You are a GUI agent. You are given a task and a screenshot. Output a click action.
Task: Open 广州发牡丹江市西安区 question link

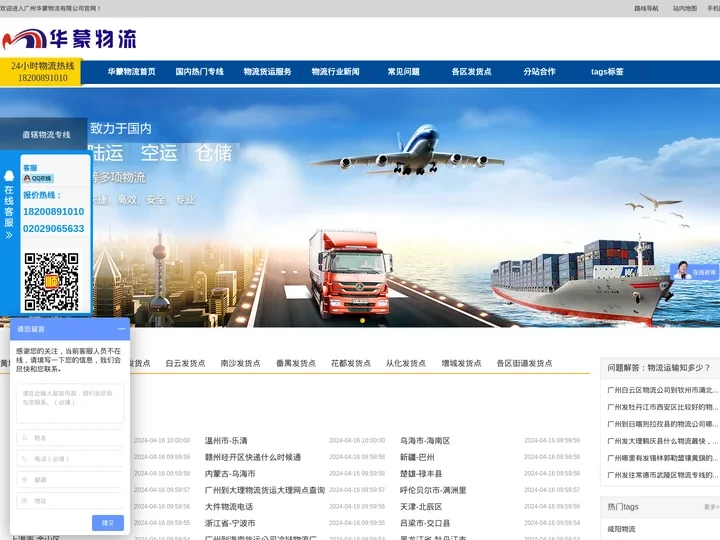pyautogui.click(x=663, y=407)
